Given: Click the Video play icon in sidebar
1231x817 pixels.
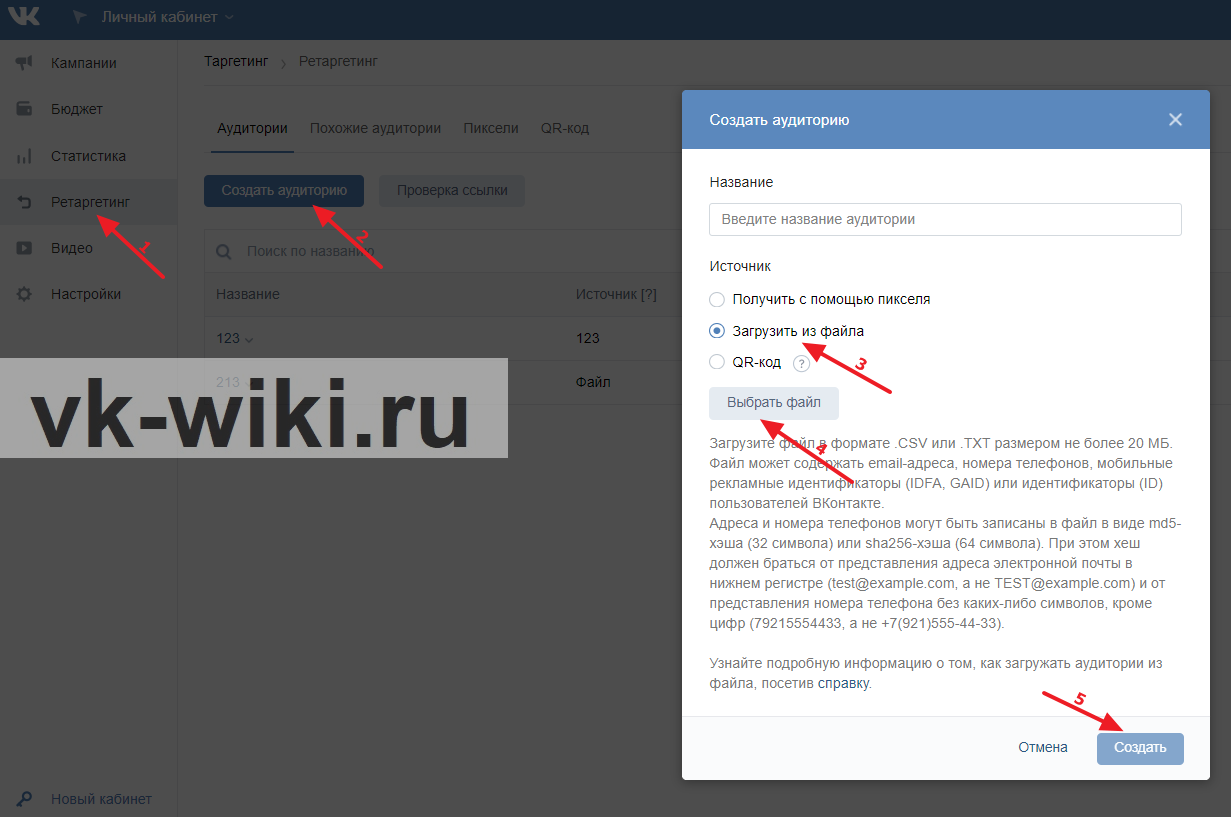Looking at the screenshot, I should 25,248.
